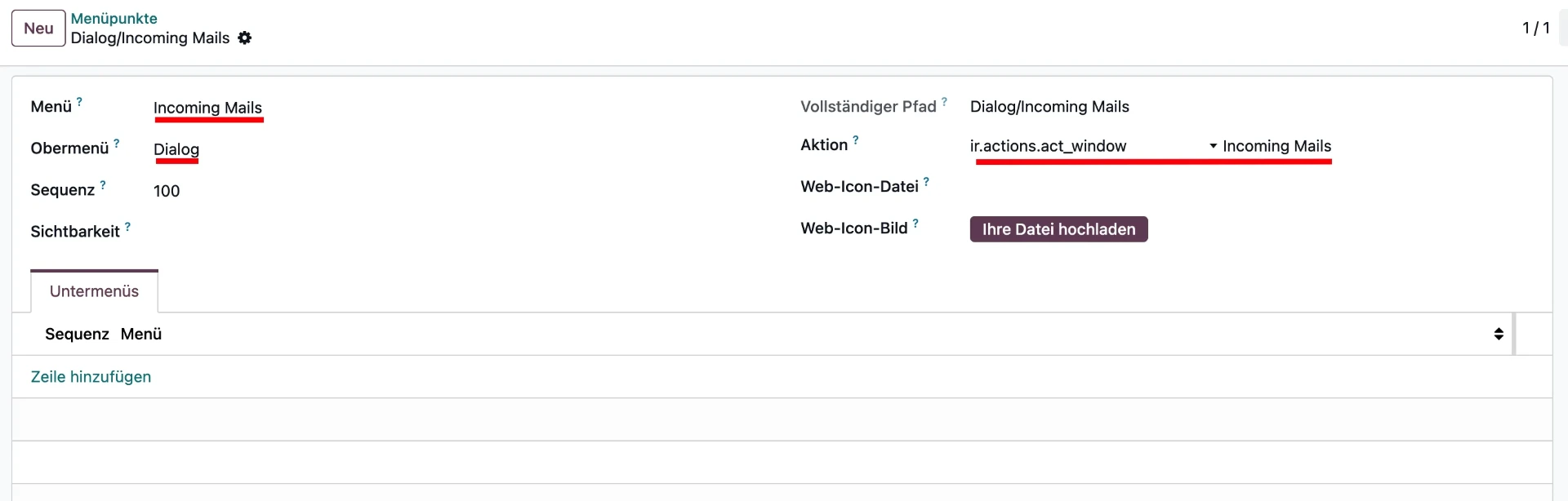Image resolution: width=1568 pixels, height=501 pixels.
Task: Open the column options icon in the Untermenüs list
Action: click(1499, 334)
